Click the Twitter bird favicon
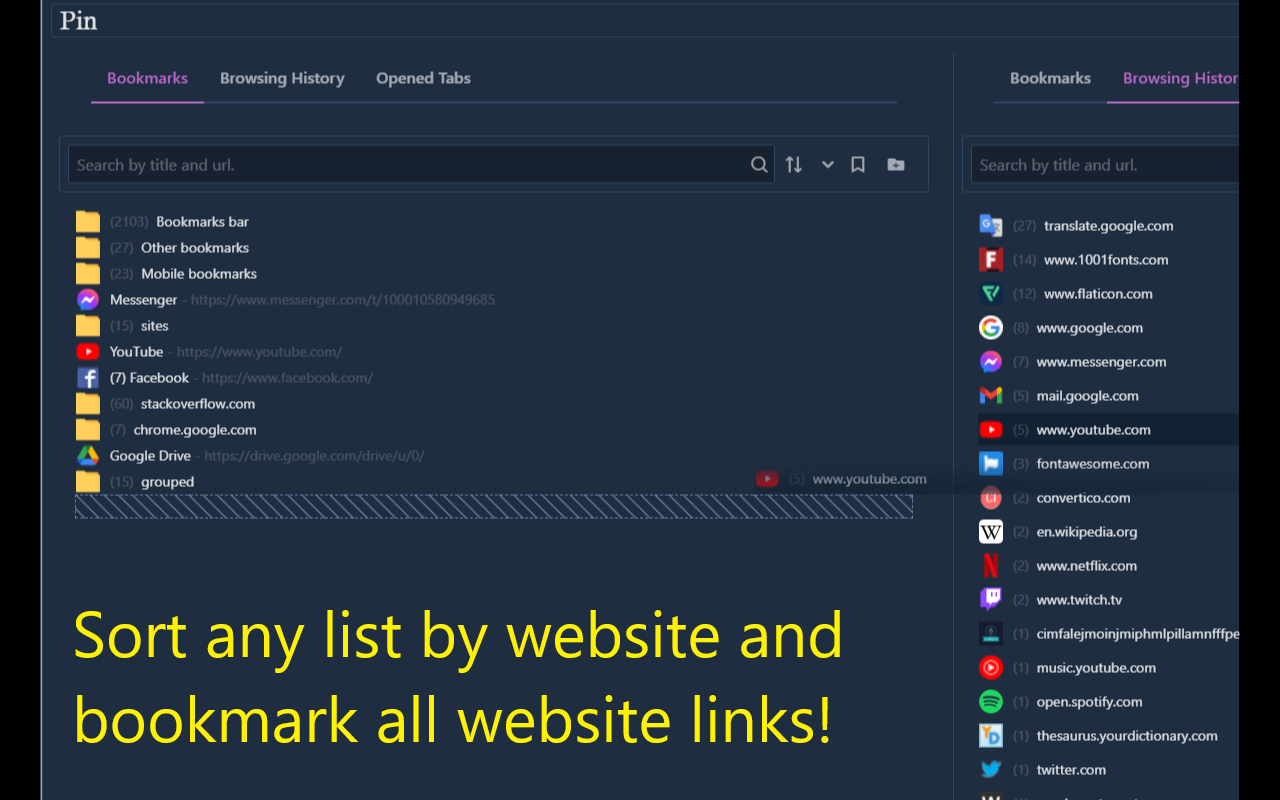 tap(991, 770)
